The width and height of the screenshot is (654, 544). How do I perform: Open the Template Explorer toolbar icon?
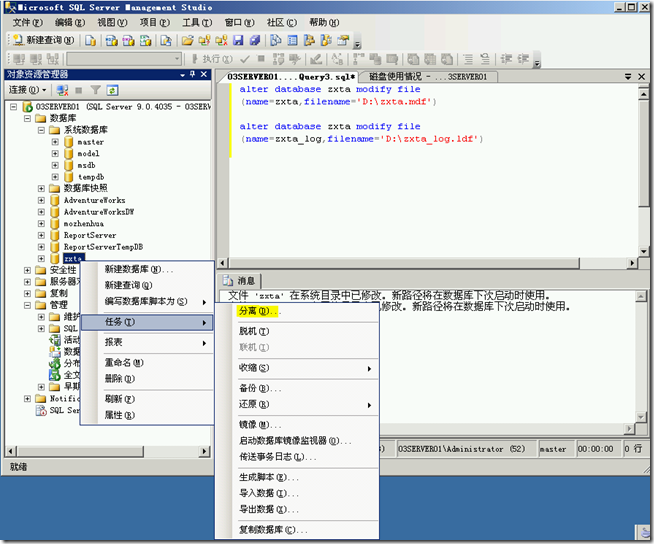coord(326,40)
